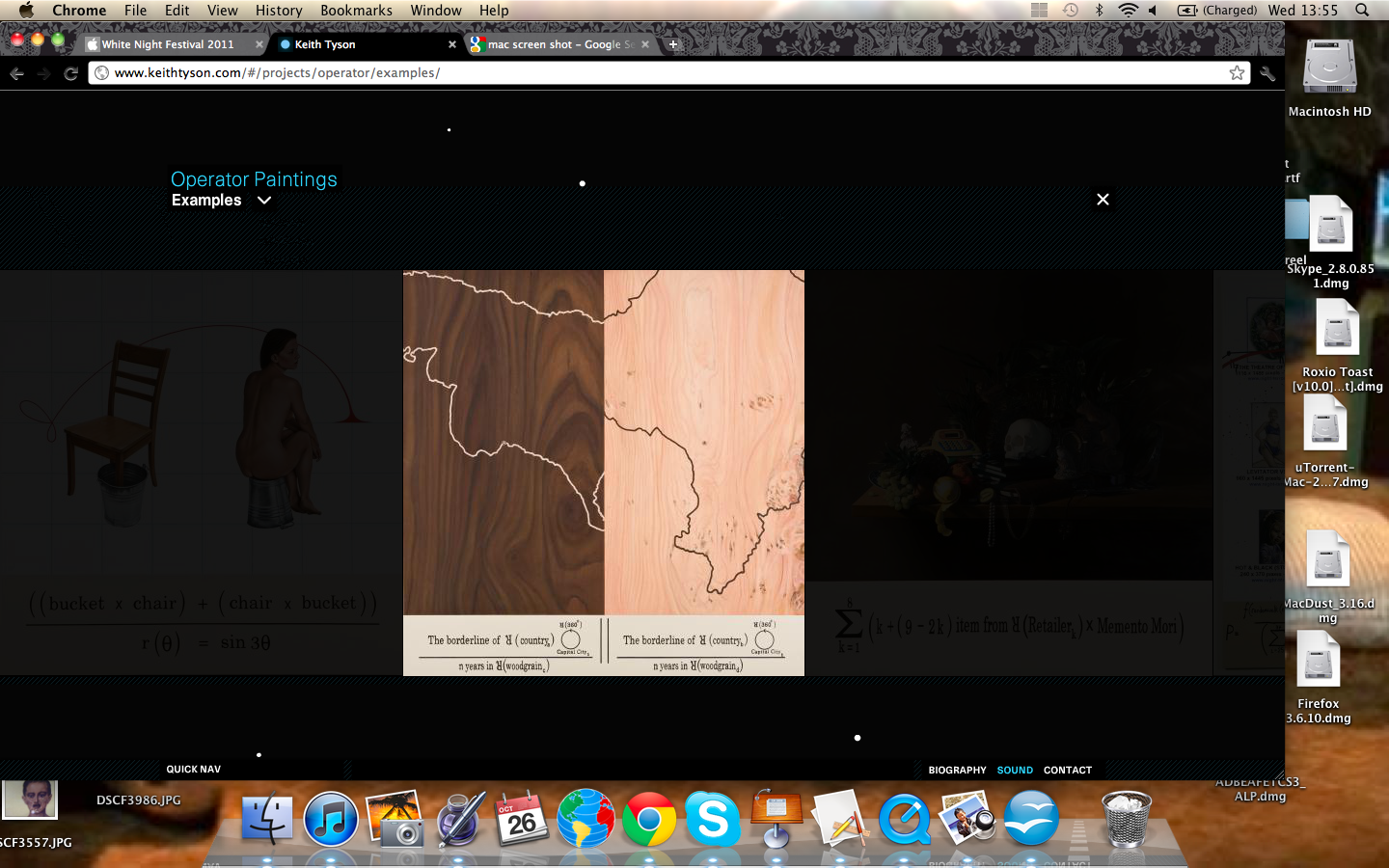
Task: Open the QUICK NAV panel
Action: (x=194, y=770)
